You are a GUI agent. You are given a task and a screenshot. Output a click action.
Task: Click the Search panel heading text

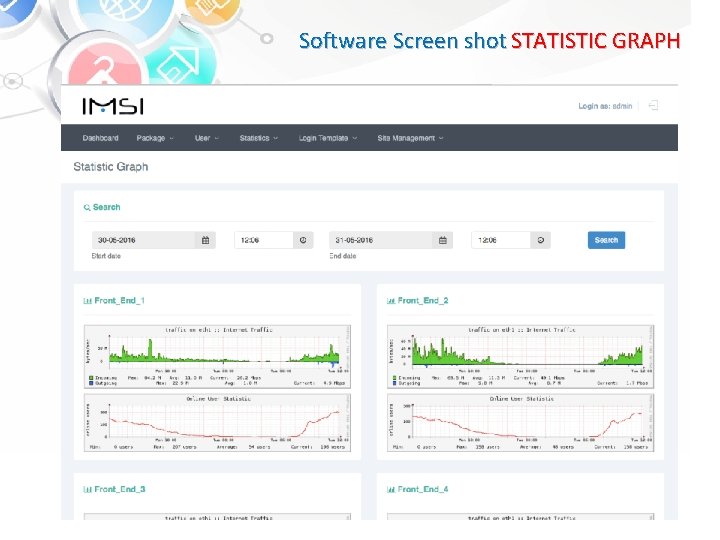107,207
